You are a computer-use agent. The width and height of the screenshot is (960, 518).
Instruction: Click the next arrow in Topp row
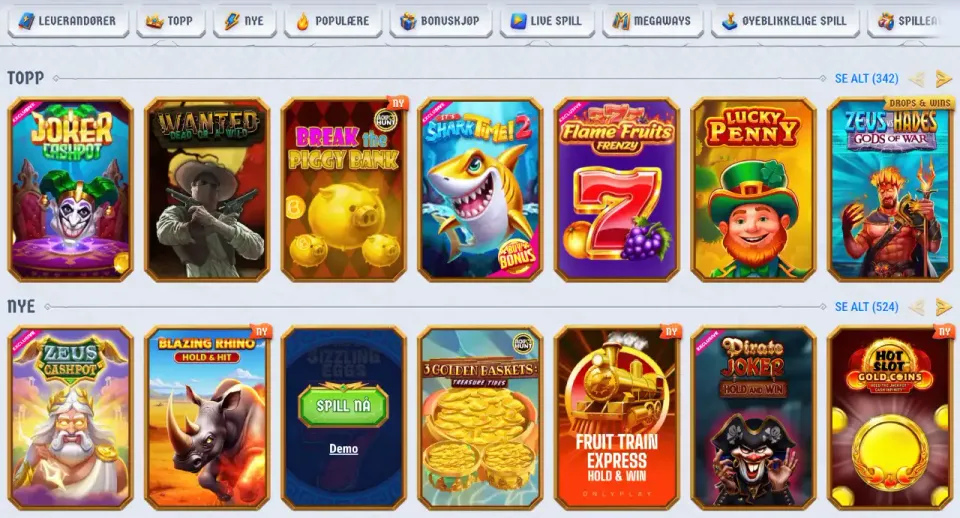pyautogui.click(x=943, y=78)
